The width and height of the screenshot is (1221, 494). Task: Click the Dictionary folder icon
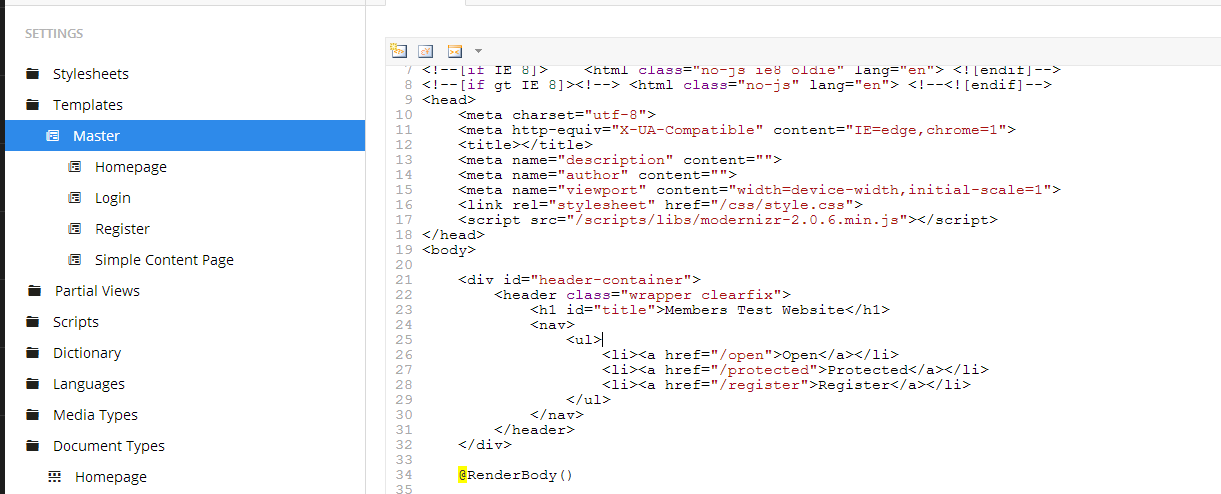pyautogui.click(x=33, y=353)
